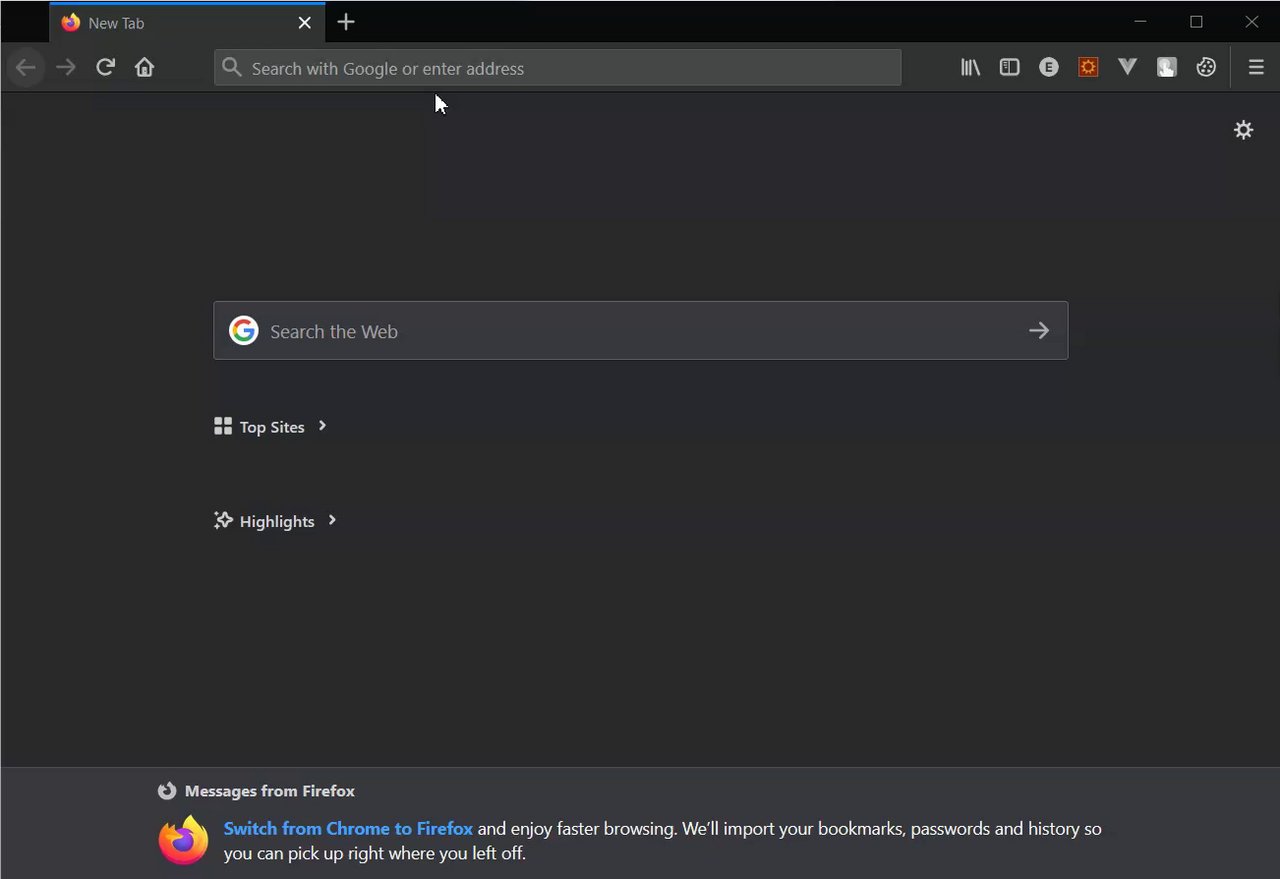Open the pointing-hand extension icon
The image size is (1280, 879).
1167,68
